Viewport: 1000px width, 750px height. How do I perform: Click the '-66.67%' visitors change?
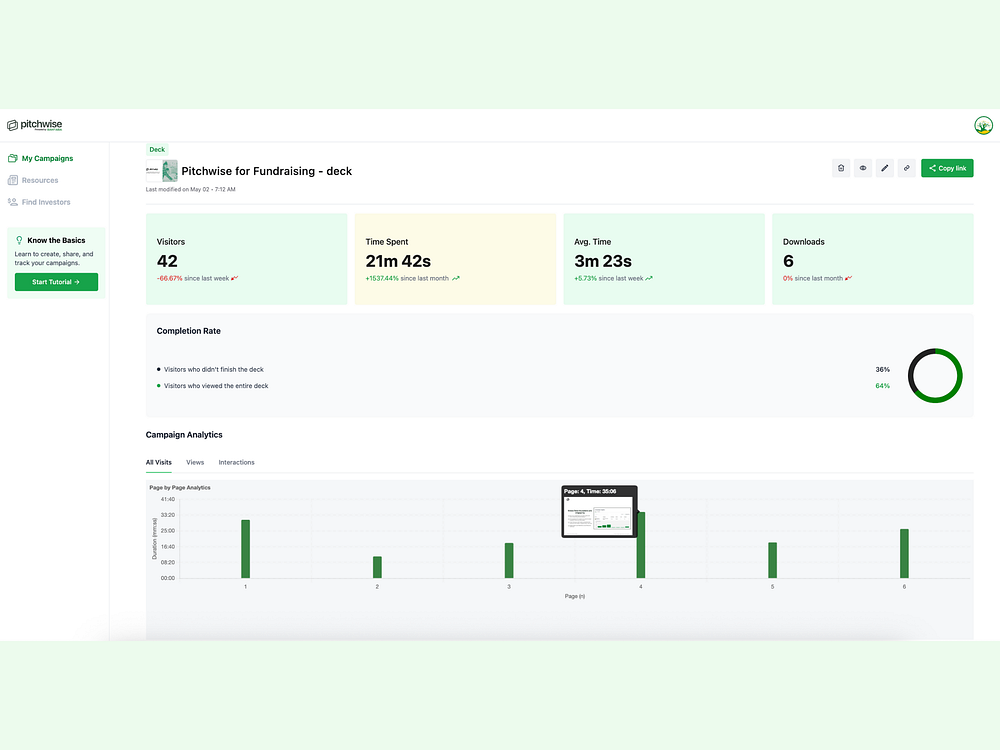click(170, 278)
